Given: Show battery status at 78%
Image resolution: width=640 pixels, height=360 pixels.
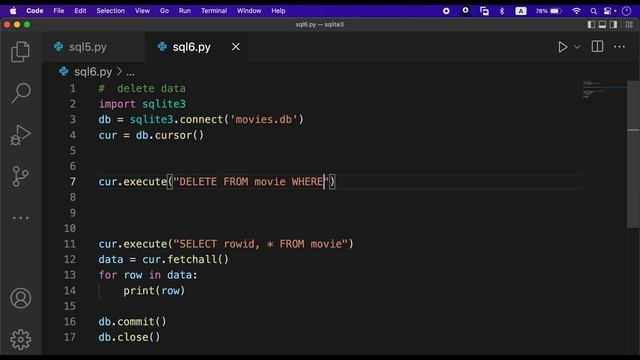Looking at the screenshot, I should 549,11.
